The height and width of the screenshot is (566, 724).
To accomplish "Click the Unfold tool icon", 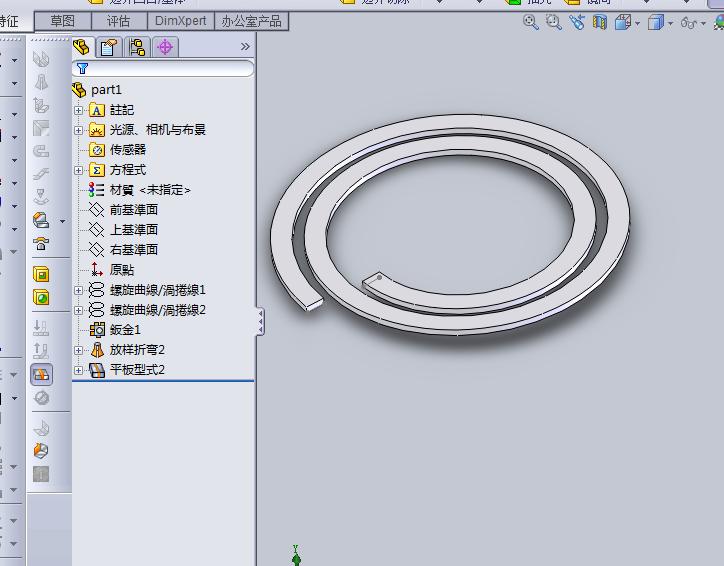I will click(x=41, y=328).
